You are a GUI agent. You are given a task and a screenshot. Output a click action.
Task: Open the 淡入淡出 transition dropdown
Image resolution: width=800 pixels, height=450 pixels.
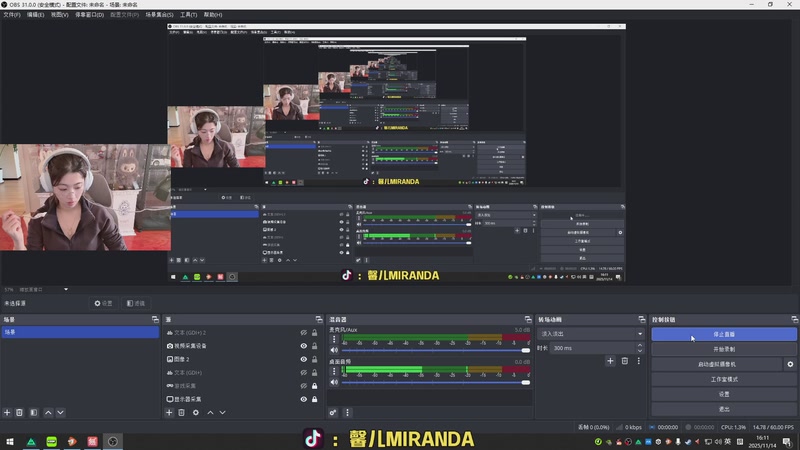pyautogui.click(x=590, y=334)
